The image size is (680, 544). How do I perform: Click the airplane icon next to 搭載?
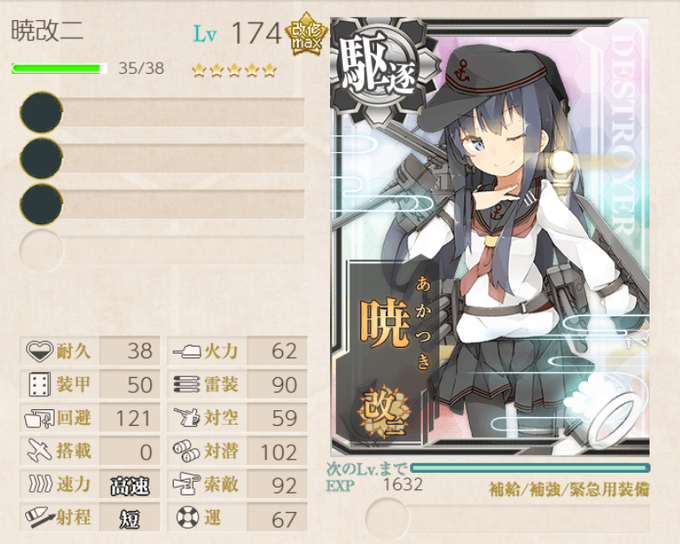tap(39, 451)
